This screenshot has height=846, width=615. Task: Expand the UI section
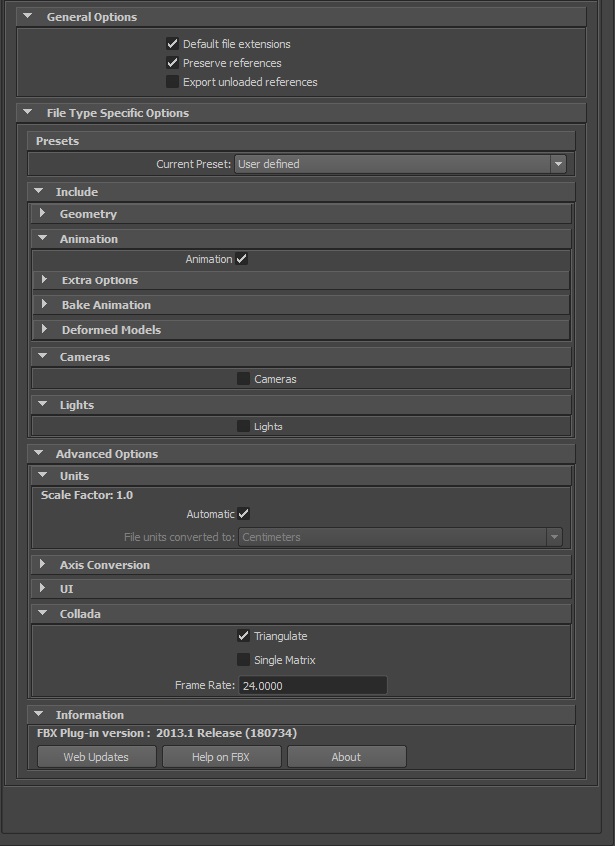[x=42, y=589]
